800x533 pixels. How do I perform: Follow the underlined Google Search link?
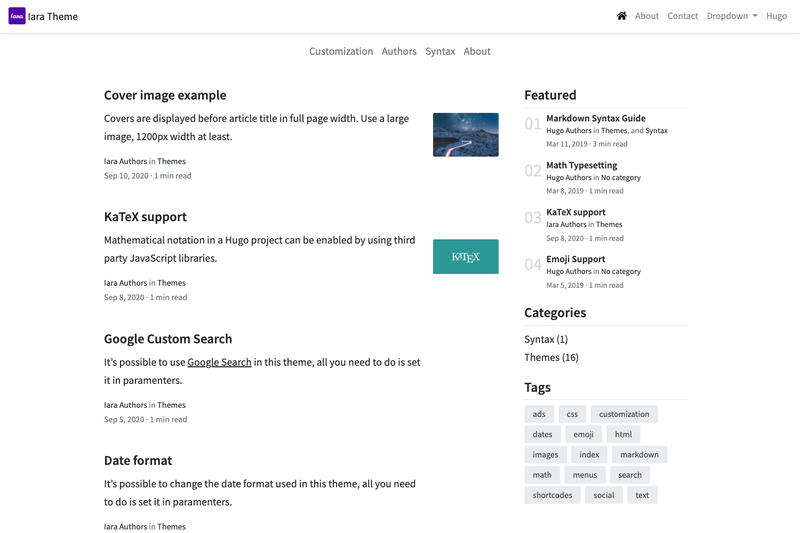pos(219,362)
